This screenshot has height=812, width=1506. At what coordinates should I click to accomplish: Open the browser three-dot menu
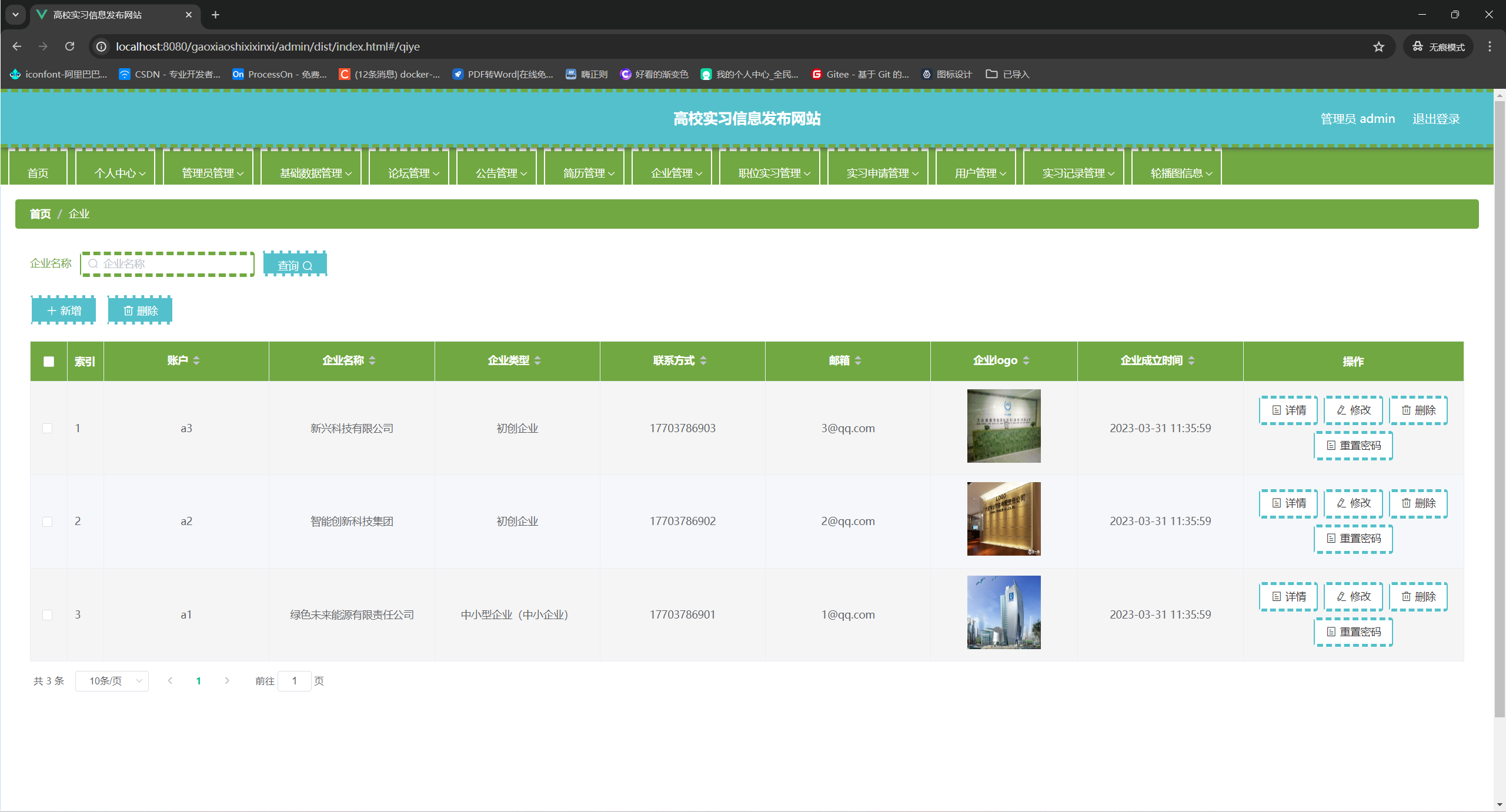coord(1490,46)
